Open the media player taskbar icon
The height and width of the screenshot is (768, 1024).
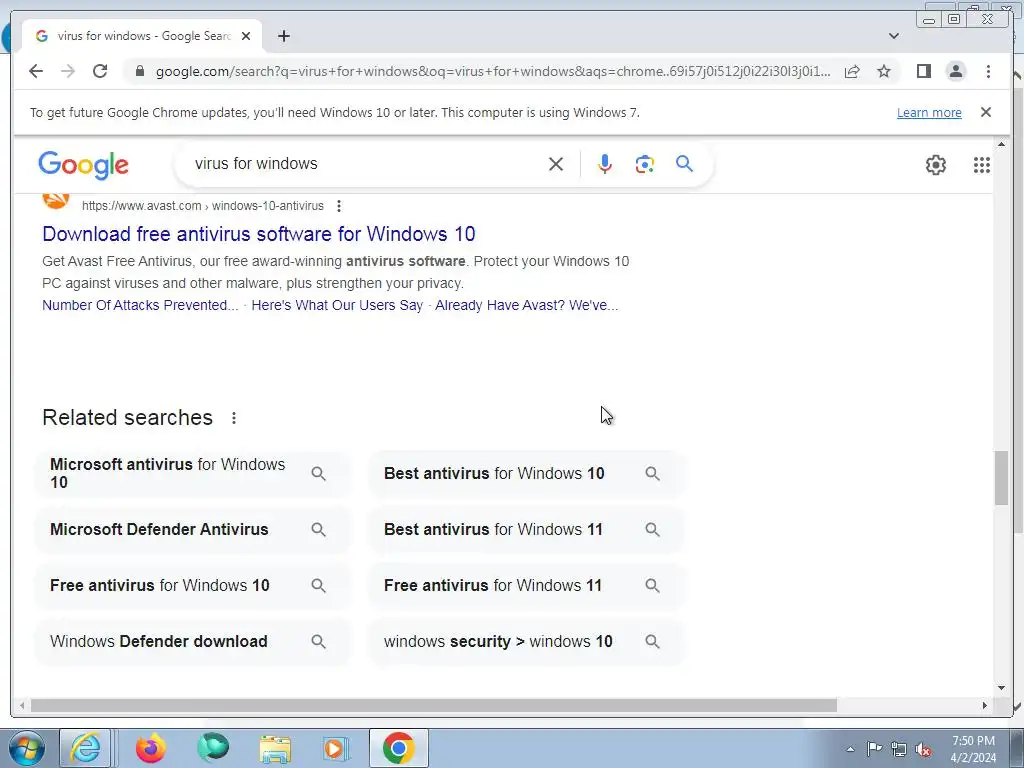coord(336,748)
